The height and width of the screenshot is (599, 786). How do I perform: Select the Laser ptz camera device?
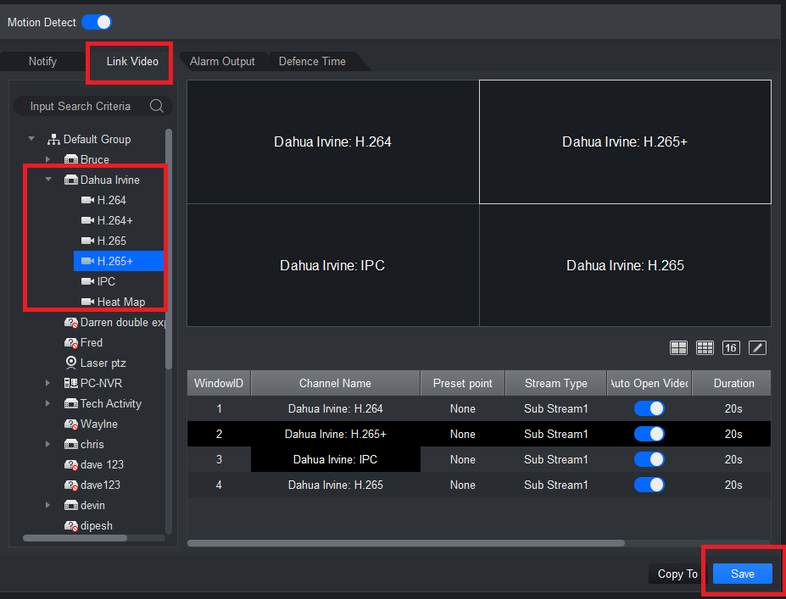coord(103,363)
